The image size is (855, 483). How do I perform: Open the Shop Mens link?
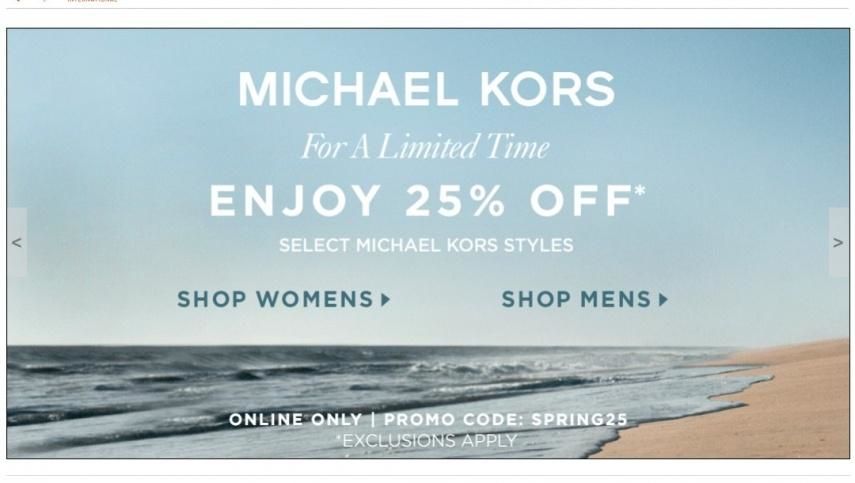tap(585, 299)
